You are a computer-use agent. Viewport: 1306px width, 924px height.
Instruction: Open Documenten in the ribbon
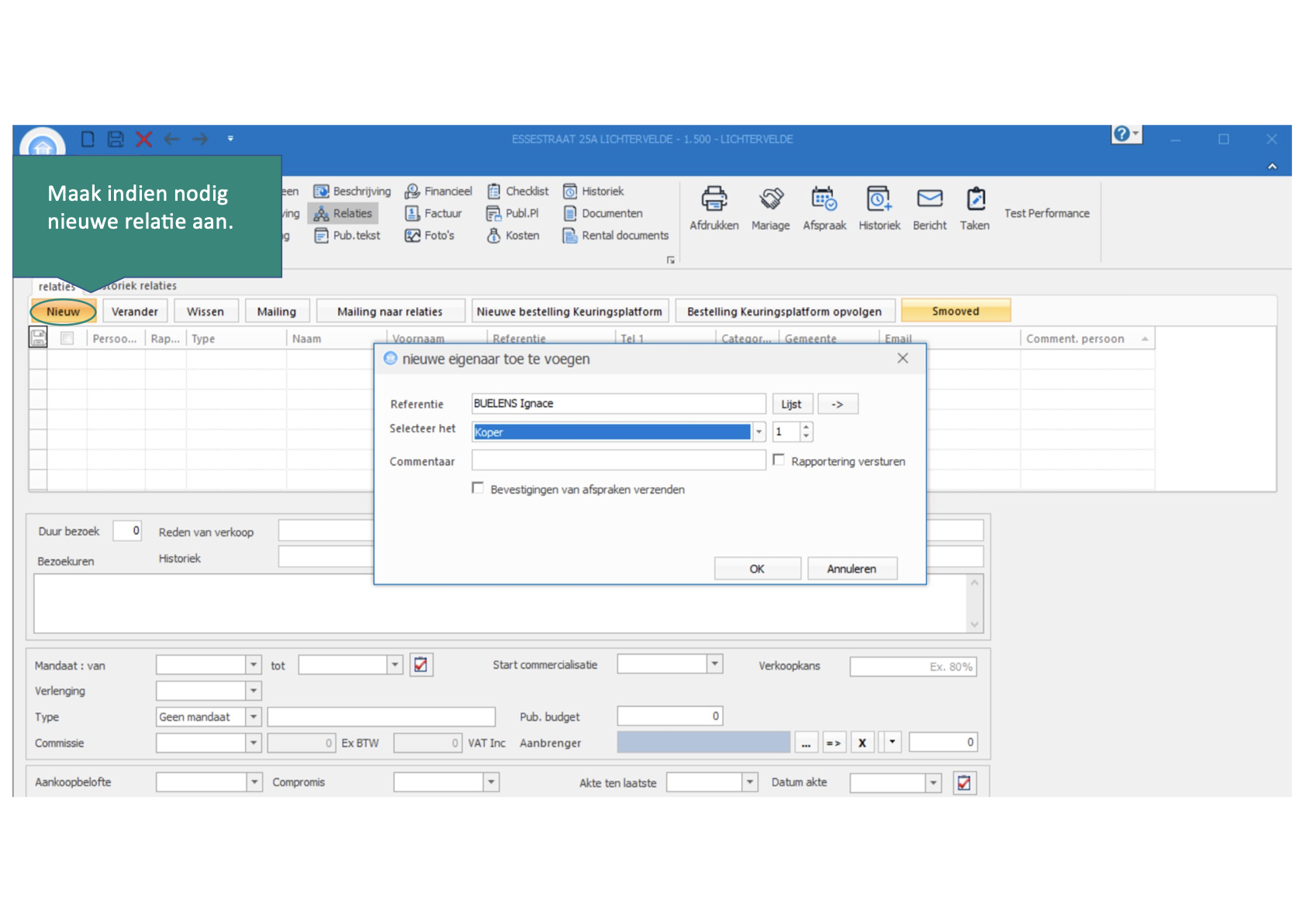tap(603, 213)
